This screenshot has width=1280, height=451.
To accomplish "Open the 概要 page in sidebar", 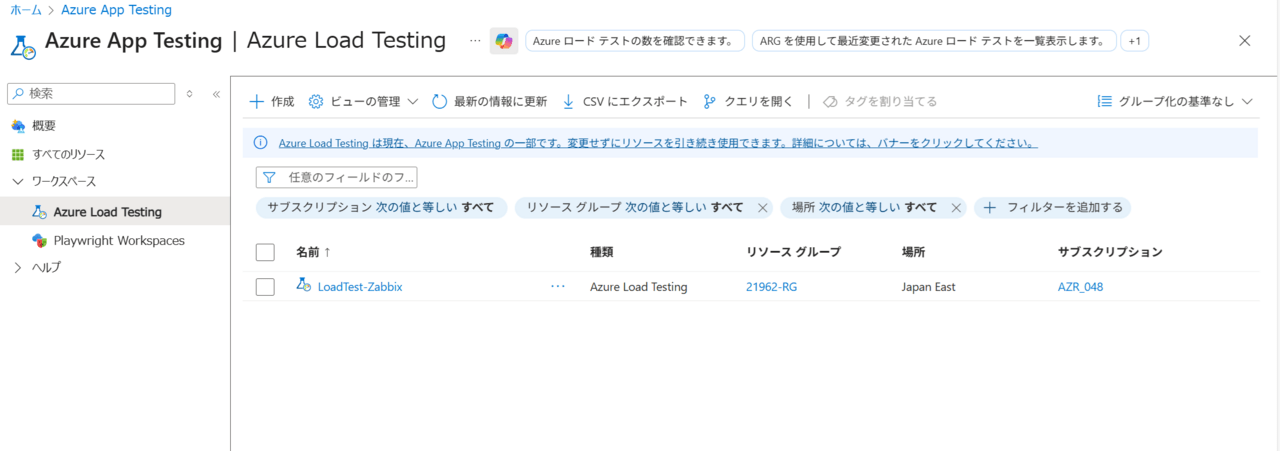I will [44, 126].
